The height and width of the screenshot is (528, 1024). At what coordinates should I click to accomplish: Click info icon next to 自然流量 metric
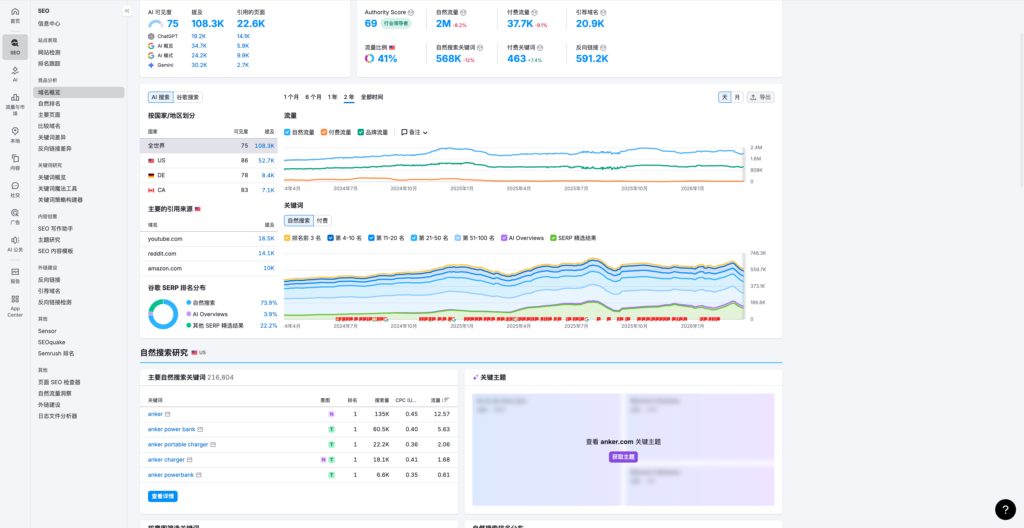(463, 12)
